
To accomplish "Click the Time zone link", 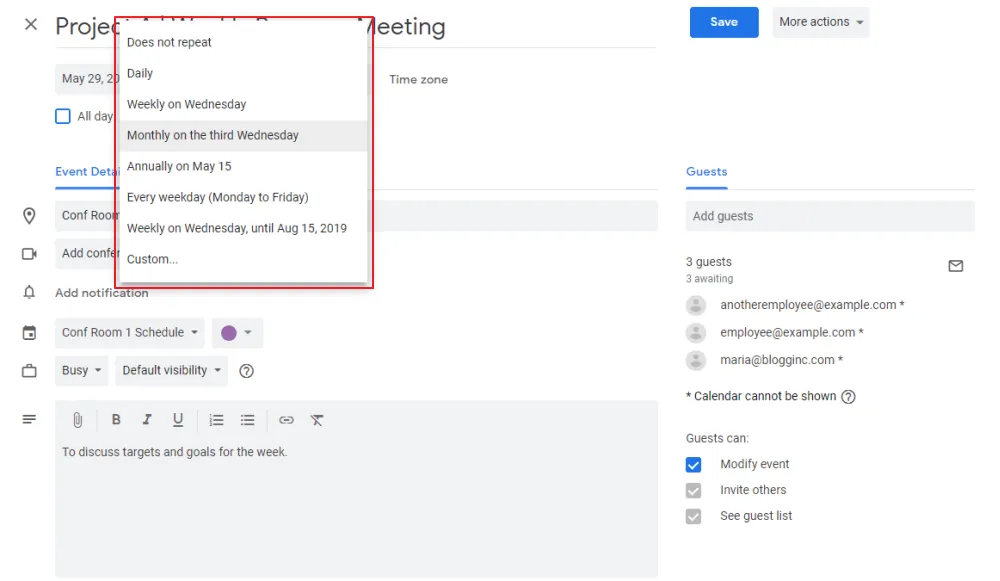I will 418,79.
